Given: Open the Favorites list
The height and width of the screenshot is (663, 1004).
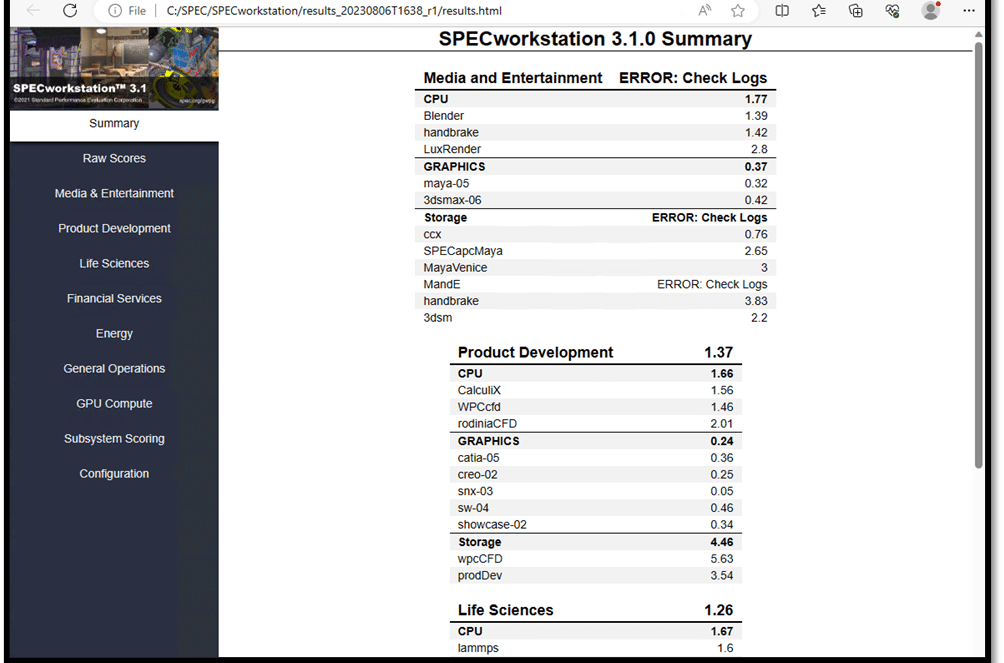Looking at the screenshot, I should 818,11.
